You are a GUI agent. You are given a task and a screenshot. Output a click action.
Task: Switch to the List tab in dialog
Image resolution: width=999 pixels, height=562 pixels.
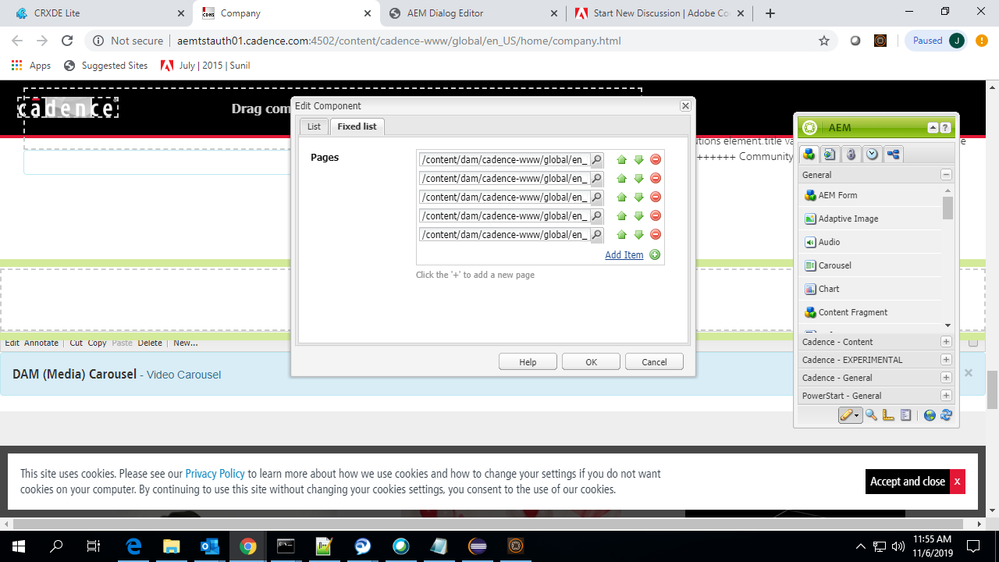pyautogui.click(x=314, y=127)
